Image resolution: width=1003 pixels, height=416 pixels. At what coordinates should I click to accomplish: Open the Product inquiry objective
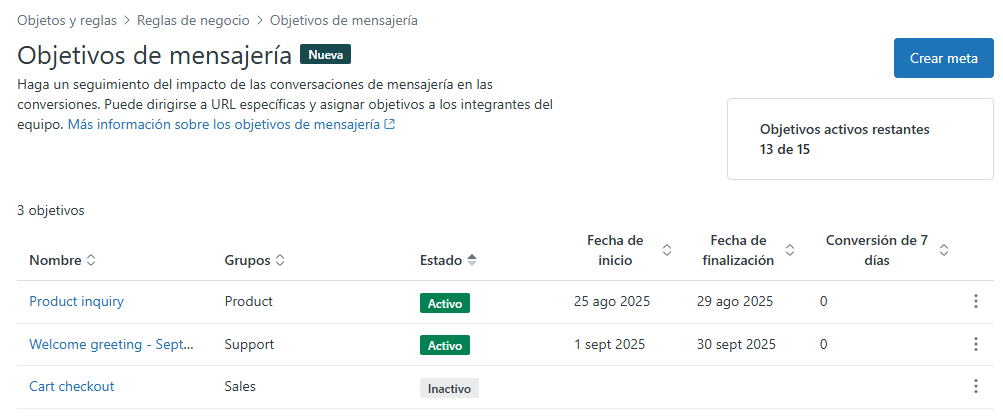click(x=76, y=301)
